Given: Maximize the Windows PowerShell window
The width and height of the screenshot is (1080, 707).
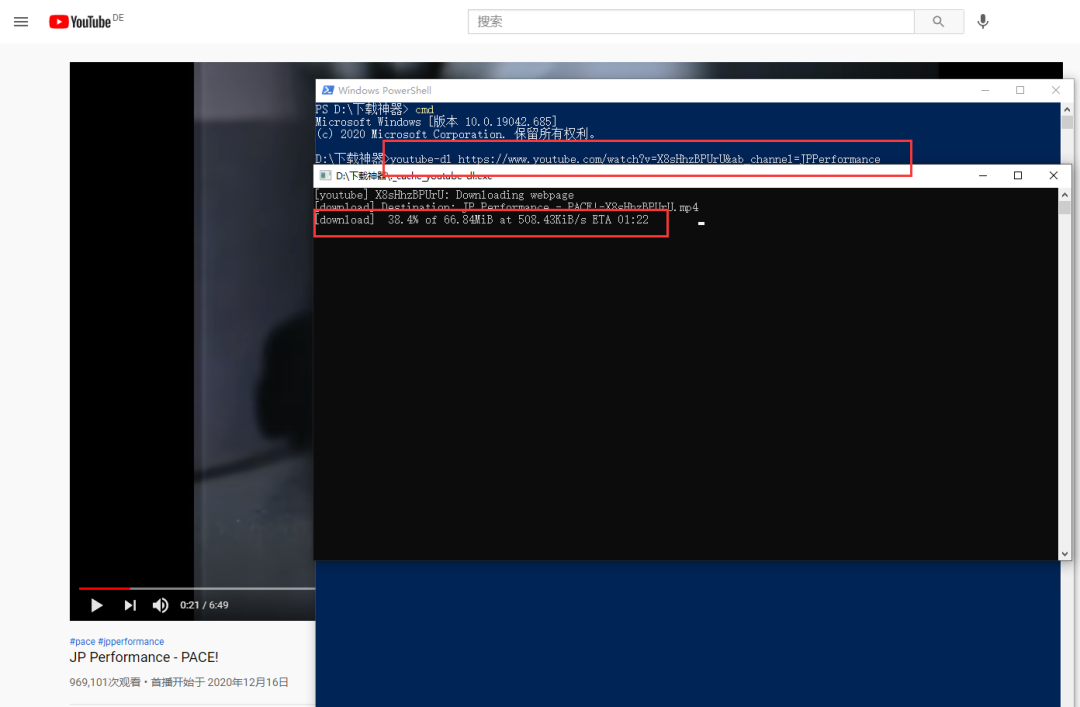Looking at the screenshot, I should pos(1020,90).
